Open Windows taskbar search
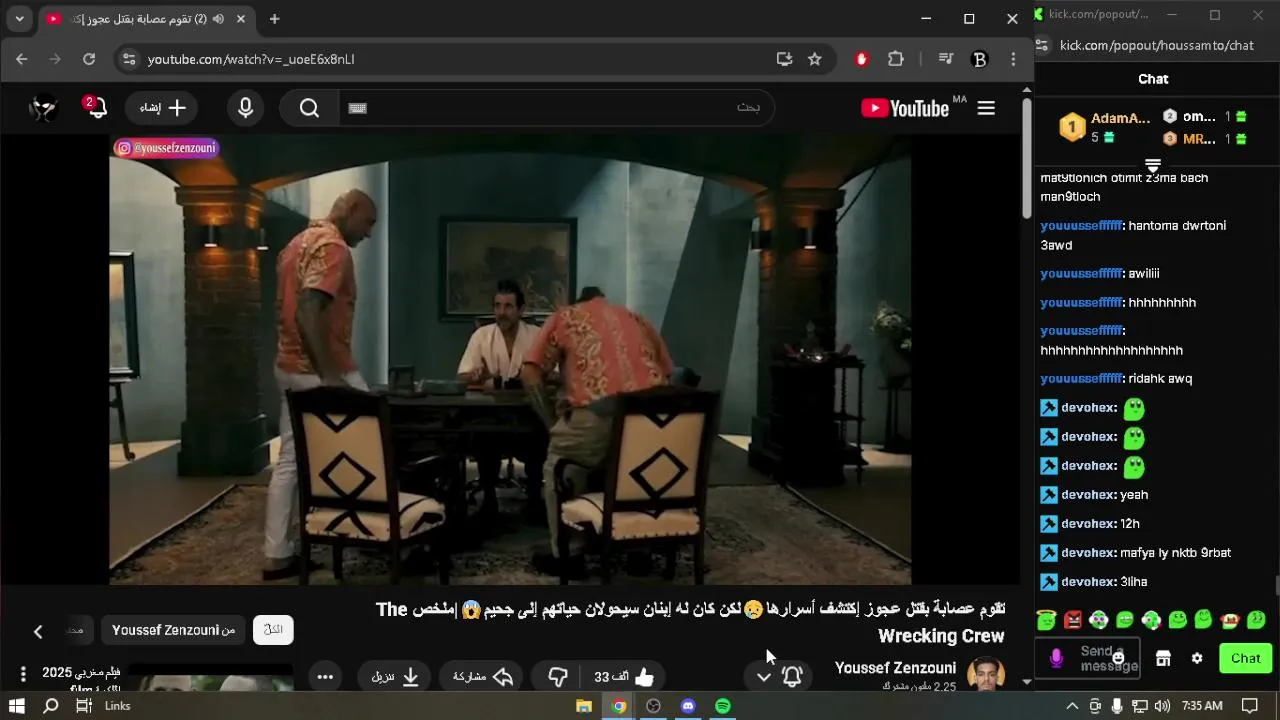 click(51, 706)
